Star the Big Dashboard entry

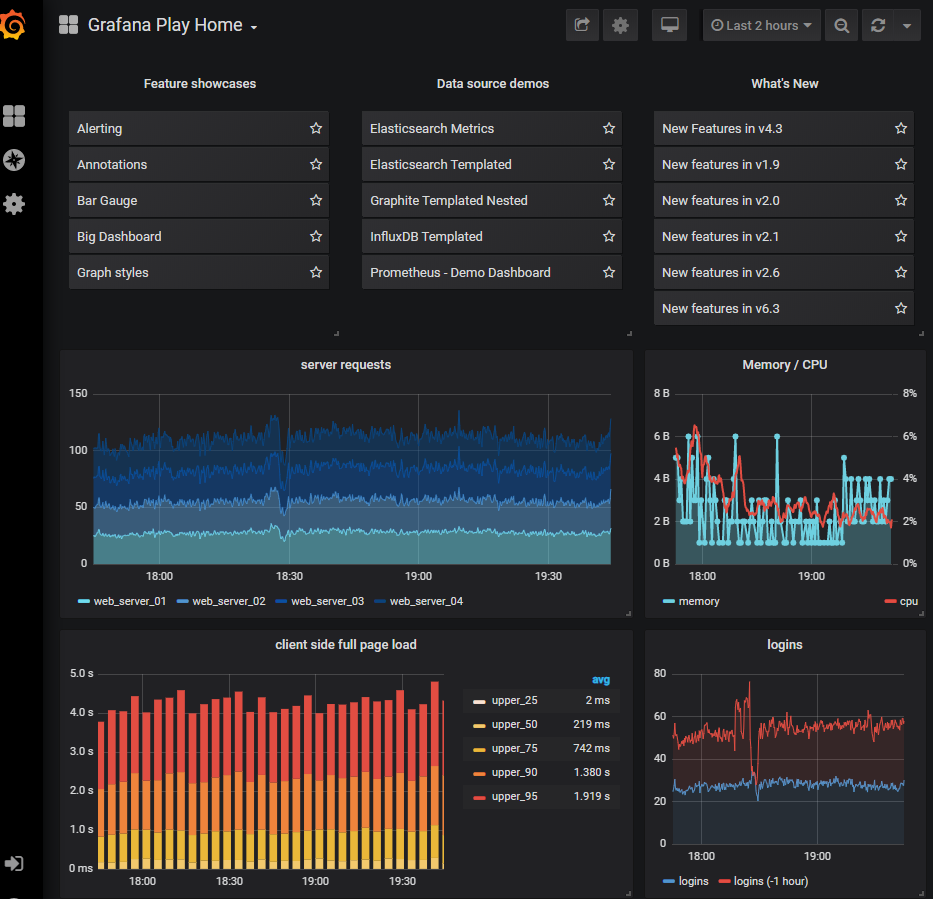pos(316,236)
